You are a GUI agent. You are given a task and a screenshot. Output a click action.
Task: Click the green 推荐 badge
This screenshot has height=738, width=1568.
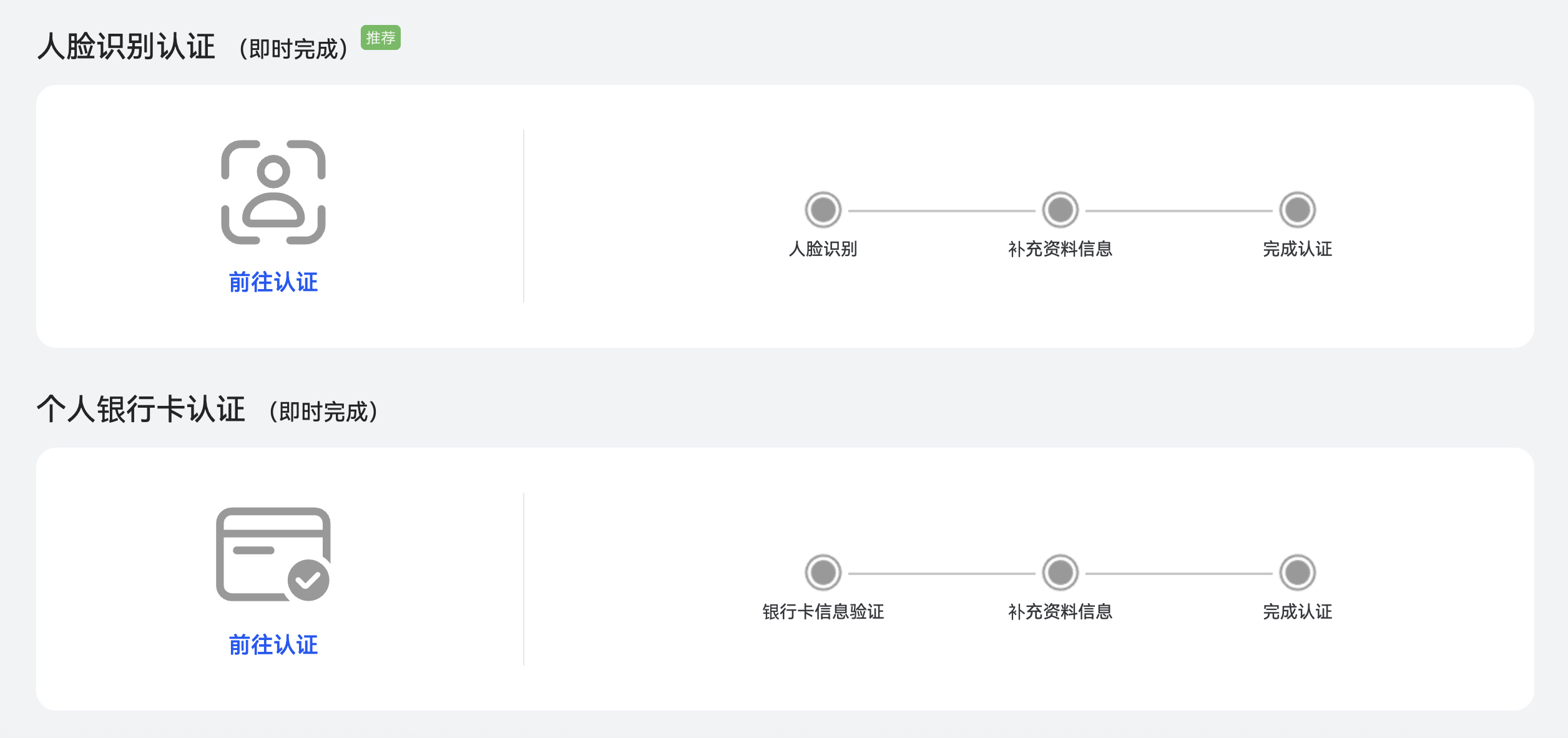[381, 39]
